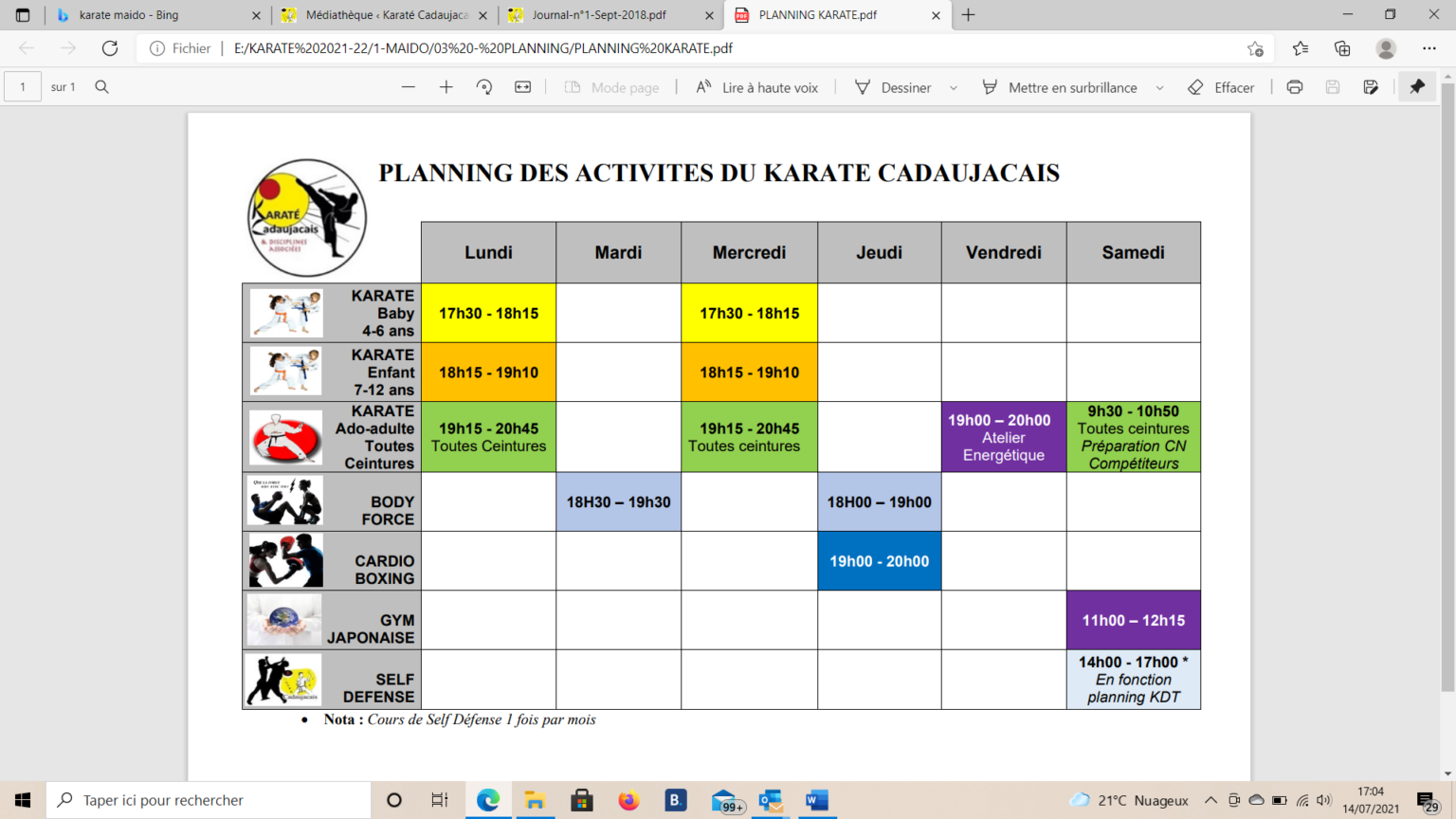Screen dimensions: 1456x819
Task: Expand the highlight color dropdown arrow
Action: [1159, 87]
